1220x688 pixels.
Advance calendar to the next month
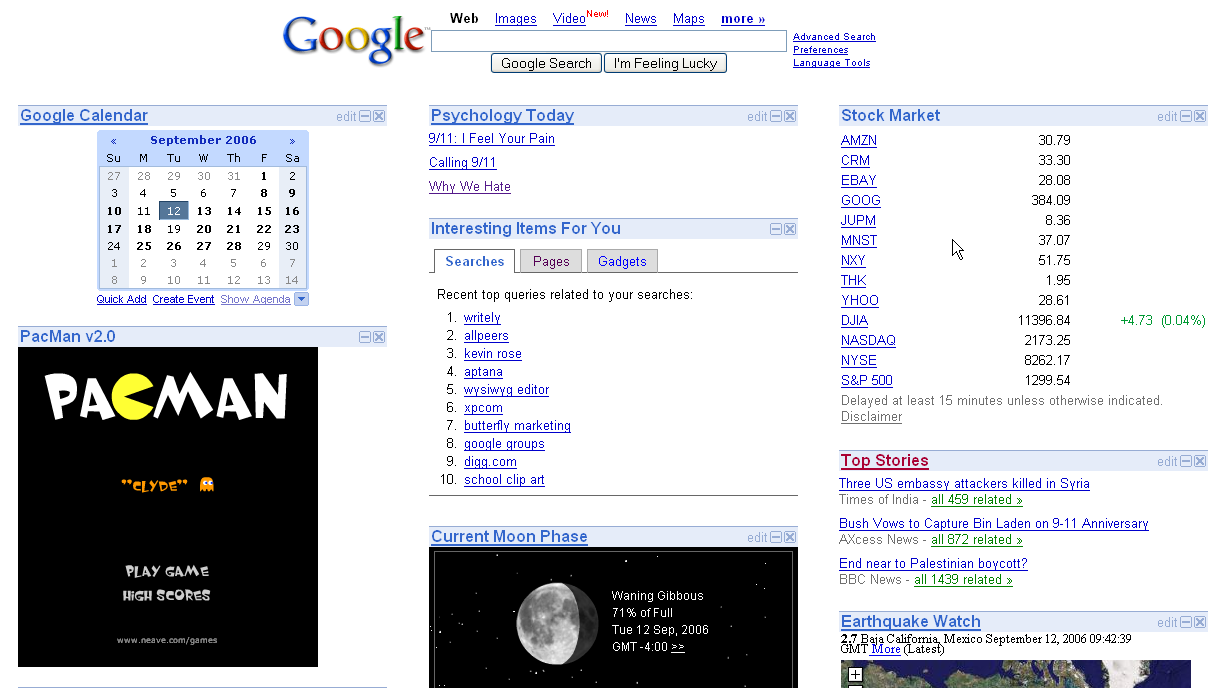[x=292, y=141]
